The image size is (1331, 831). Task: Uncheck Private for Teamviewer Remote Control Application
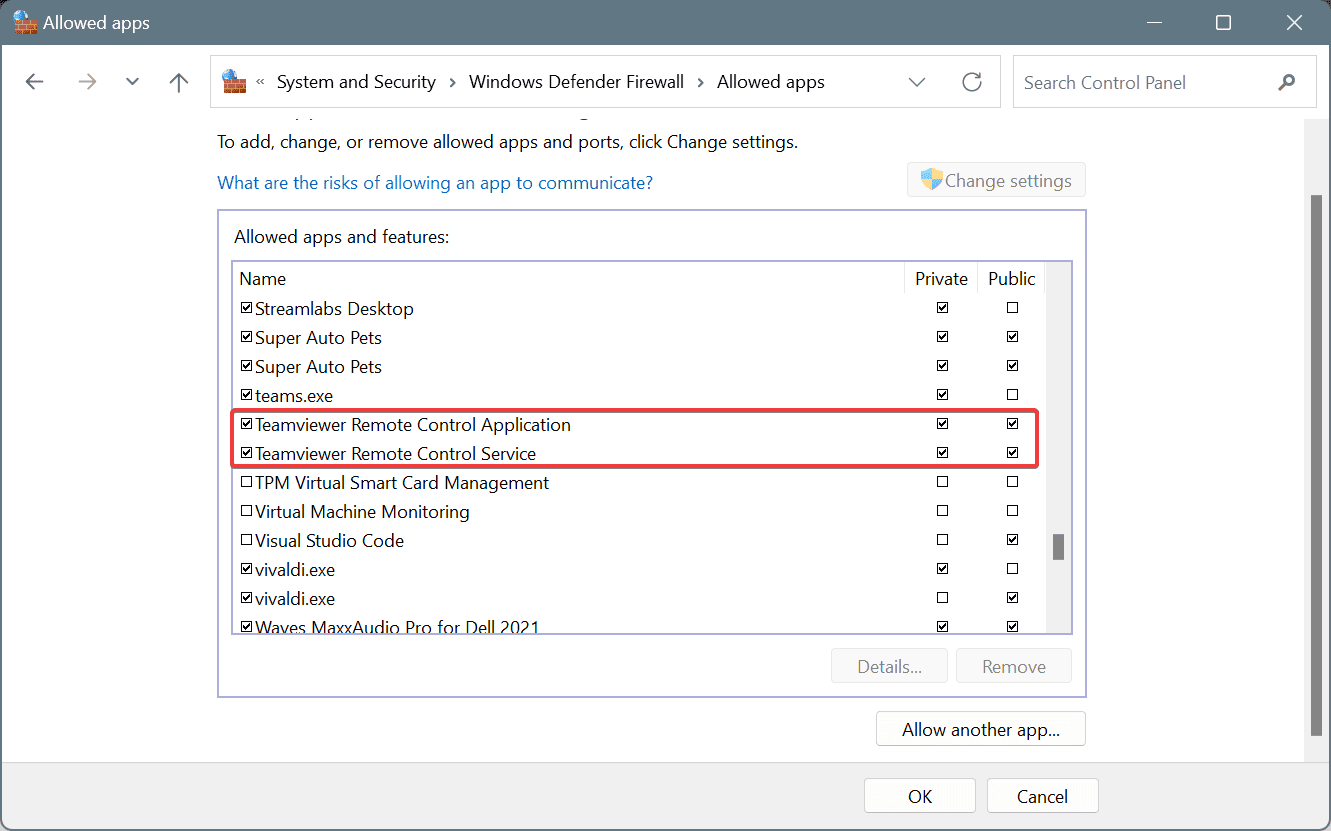pos(942,424)
